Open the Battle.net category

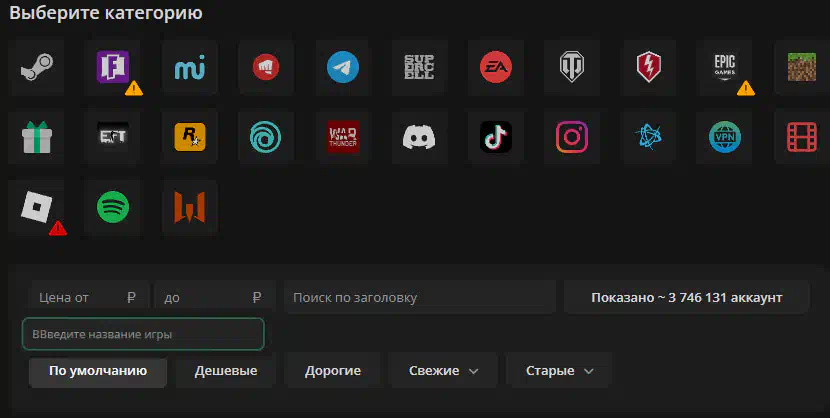coord(649,137)
